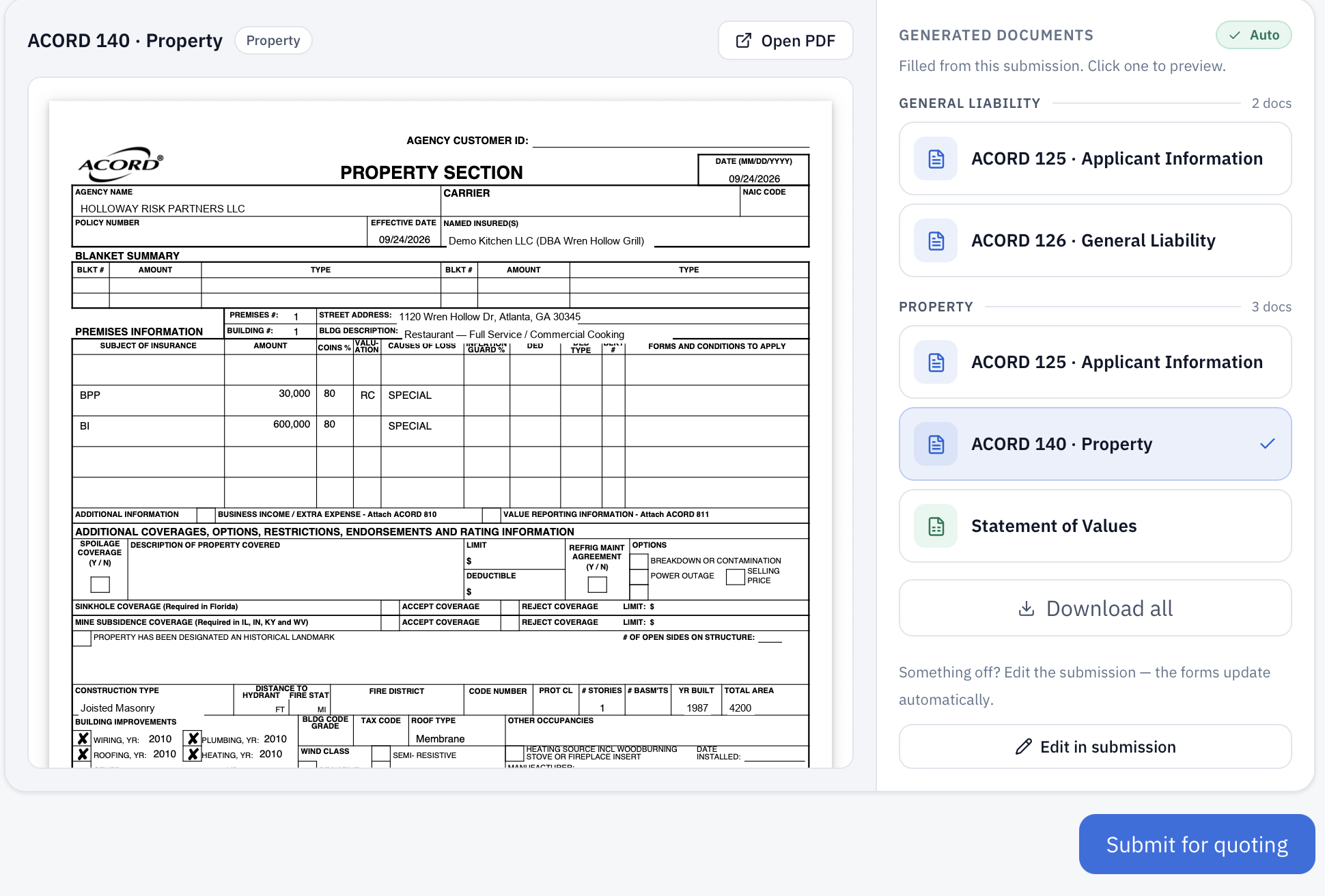Click Edit in submission button
The height and width of the screenshot is (896, 1325).
pyautogui.click(x=1095, y=746)
